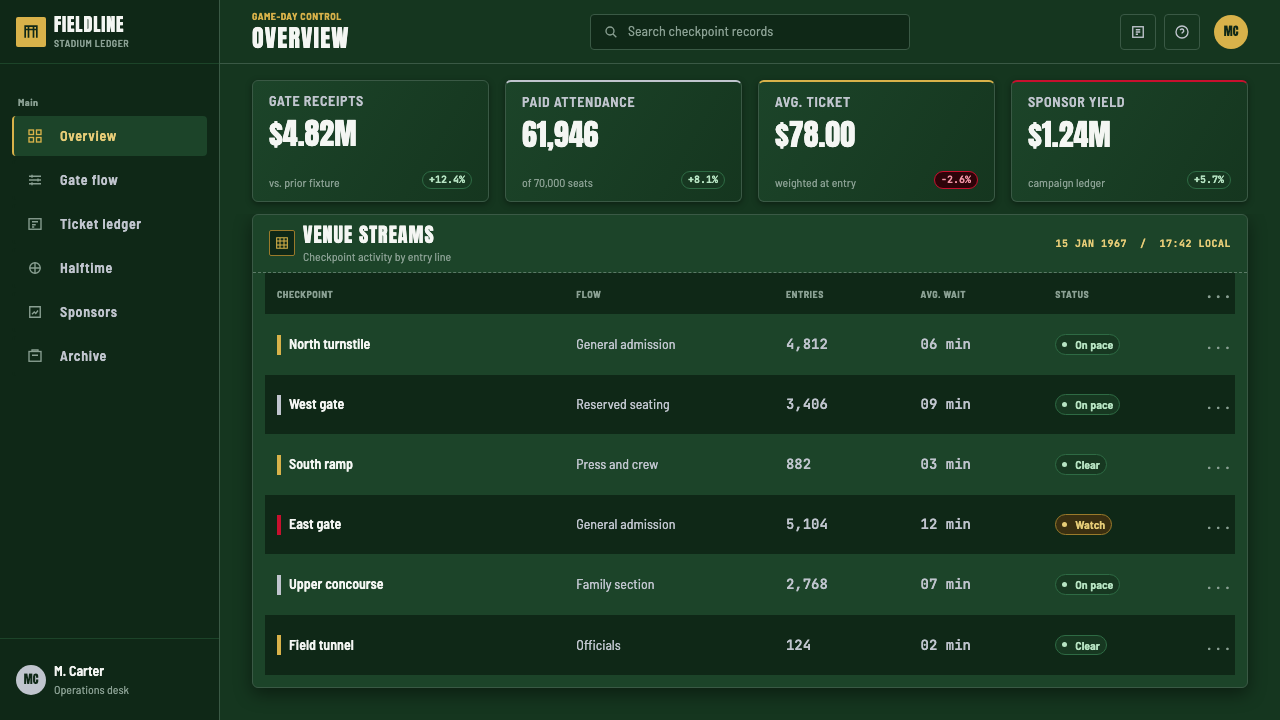Image resolution: width=1280 pixels, height=720 pixels.
Task: Click the search magnifier icon
Action: [x=611, y=32]
